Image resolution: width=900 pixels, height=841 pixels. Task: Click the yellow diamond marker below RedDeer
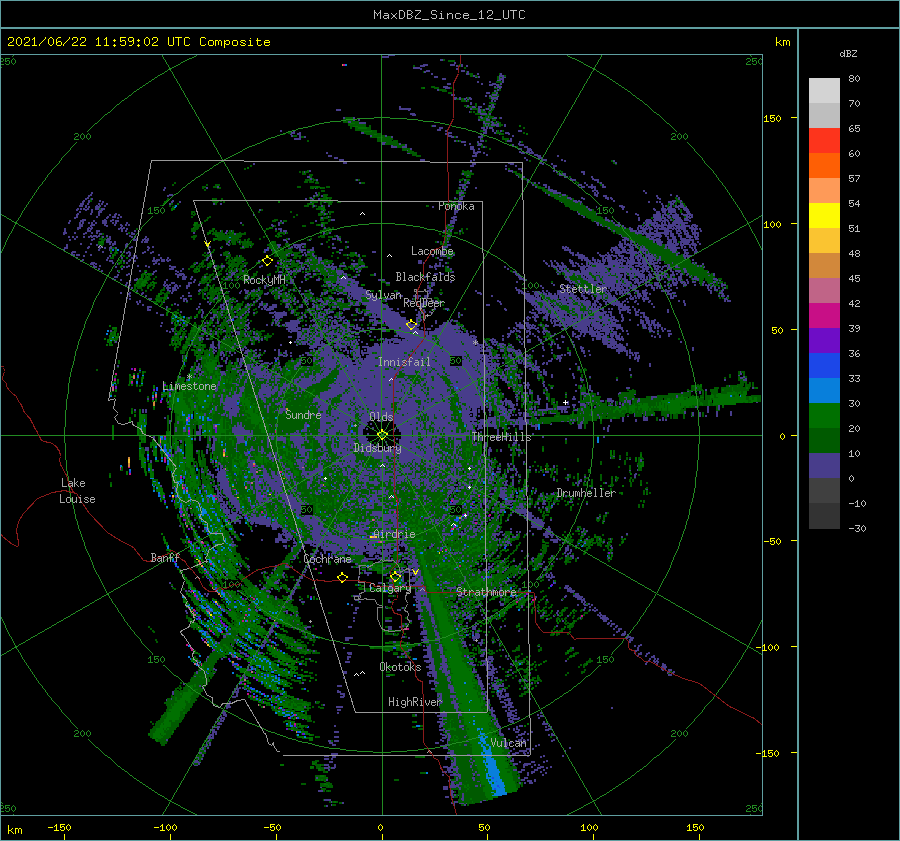point(411,325)
